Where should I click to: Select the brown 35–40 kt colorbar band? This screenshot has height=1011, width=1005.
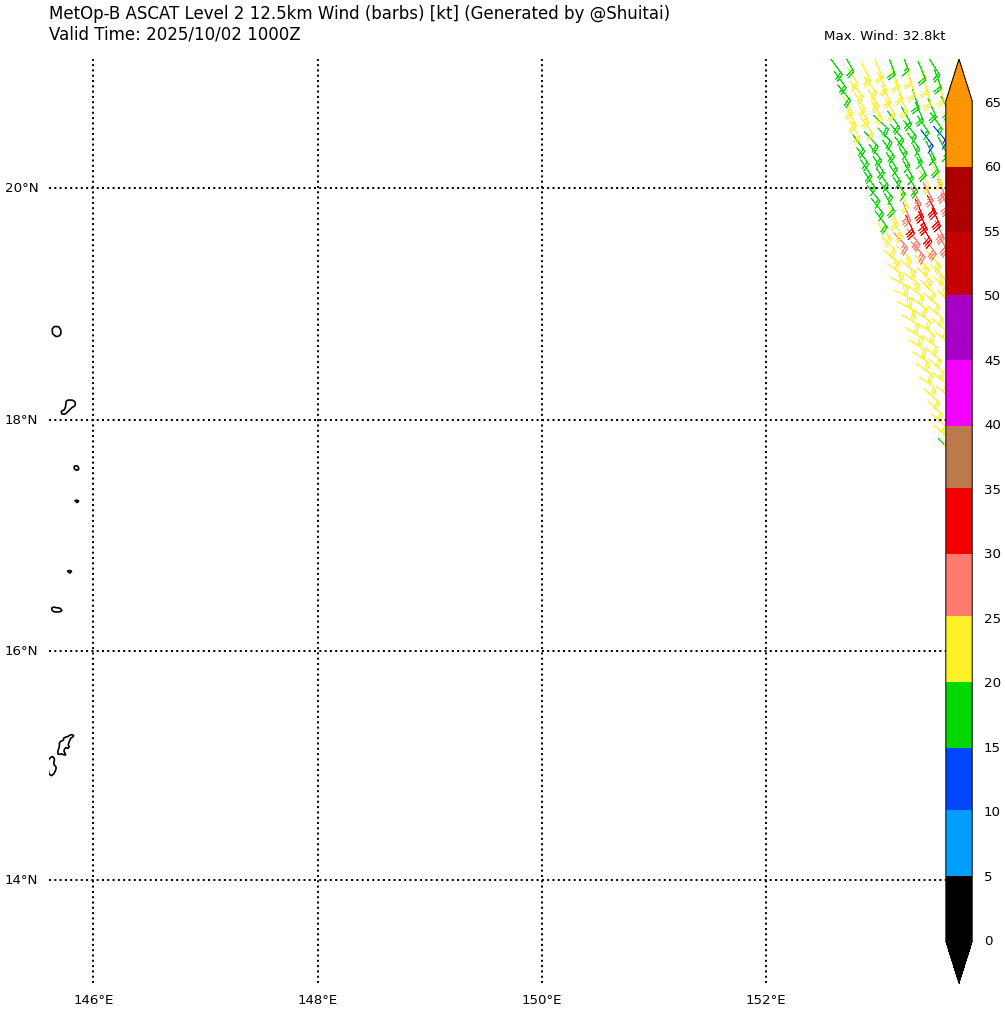958,457
